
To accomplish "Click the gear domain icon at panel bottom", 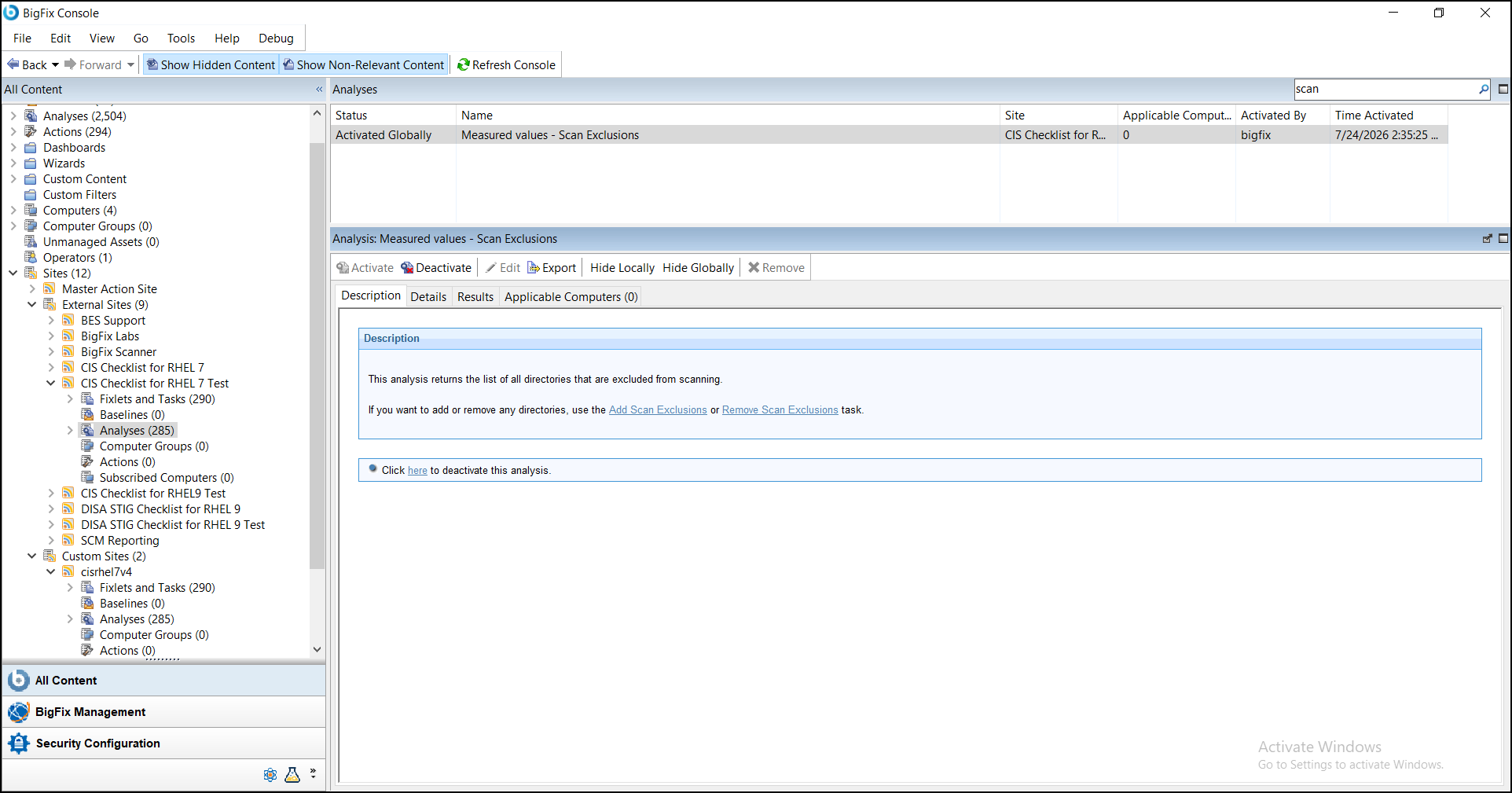I will coord(270,775).
